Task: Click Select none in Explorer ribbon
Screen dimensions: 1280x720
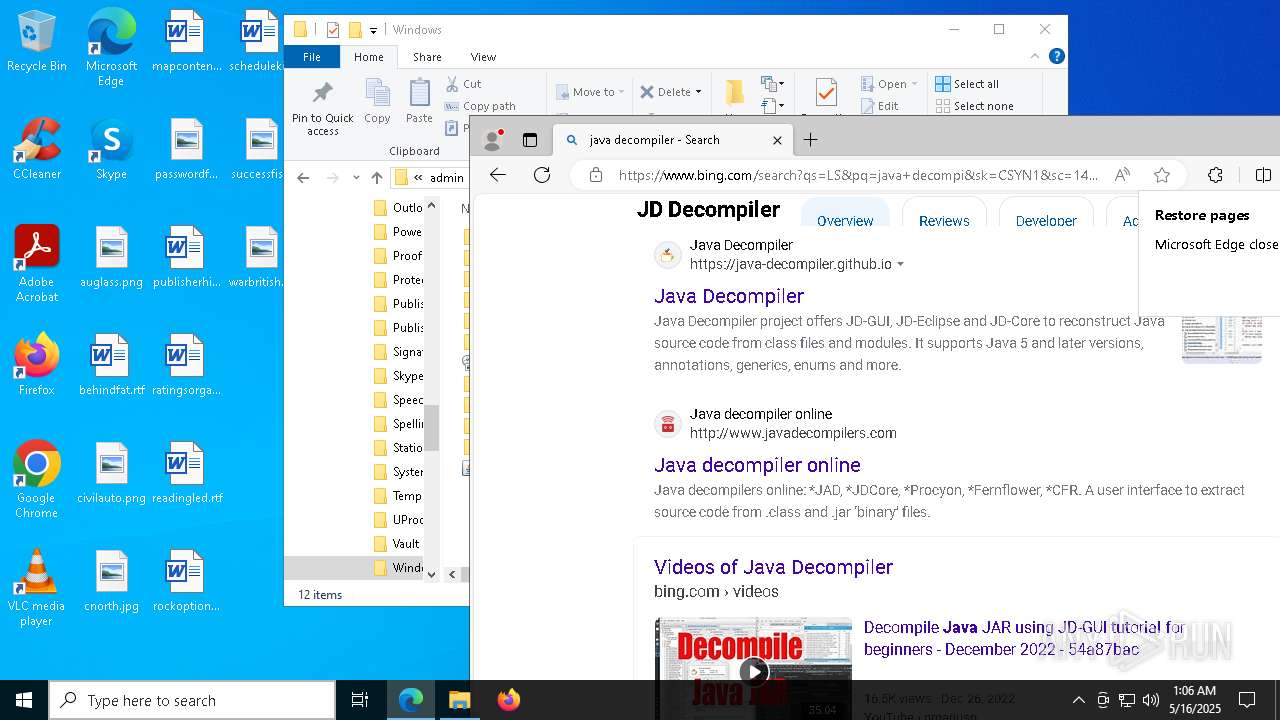Action: coord(974,106)
